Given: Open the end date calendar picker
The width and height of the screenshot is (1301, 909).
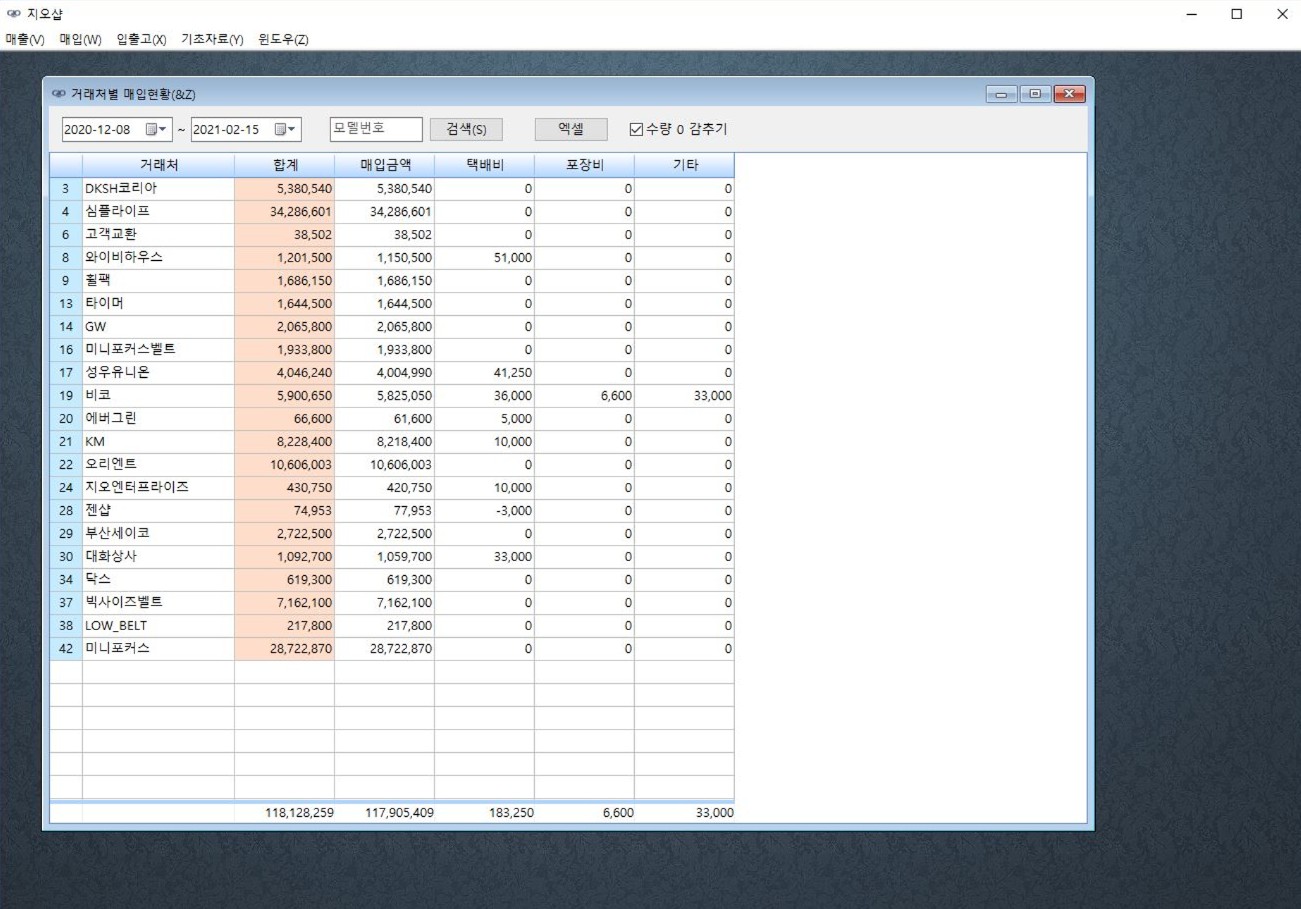Looking at the screenshot, I should pyautogui.click(x=285, y=130).
